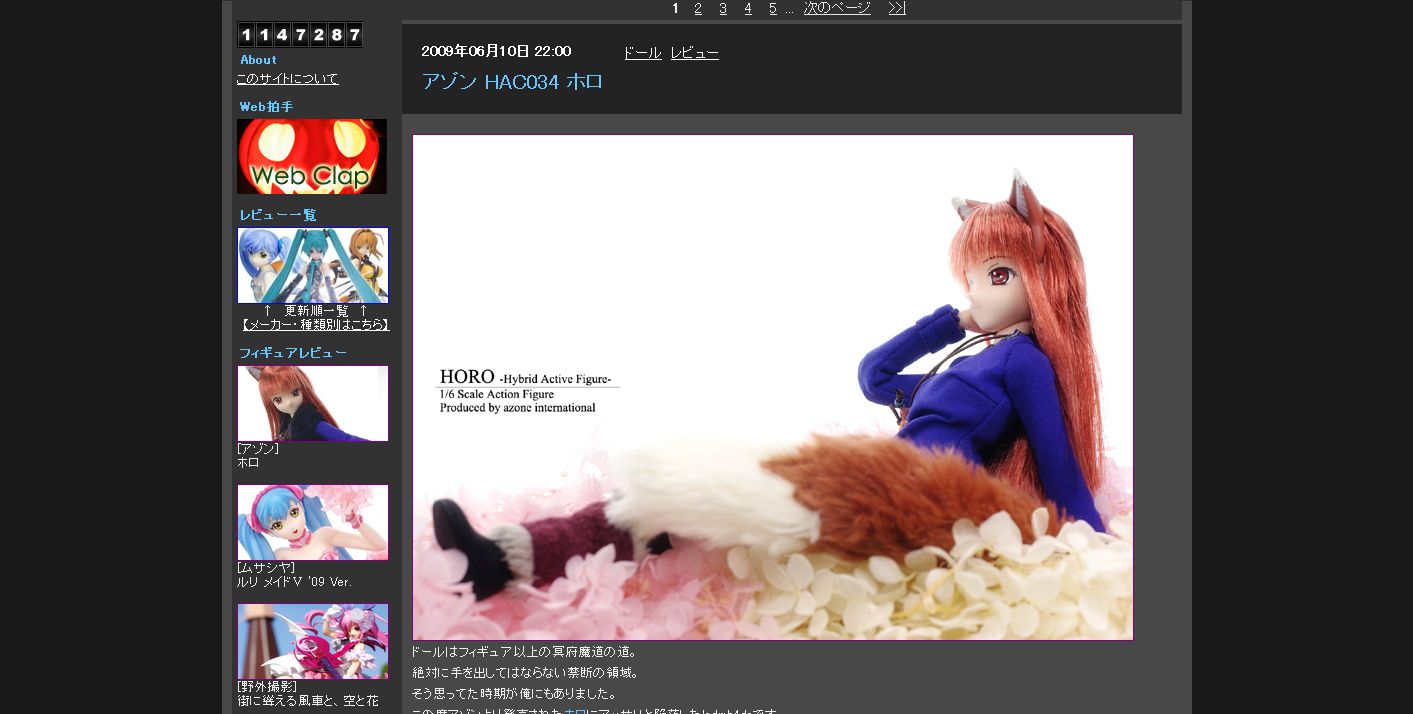The image size is (1413, 714).
Task: Click the Web Clap pumpkin banner
Action: click(x=312, y=156)
